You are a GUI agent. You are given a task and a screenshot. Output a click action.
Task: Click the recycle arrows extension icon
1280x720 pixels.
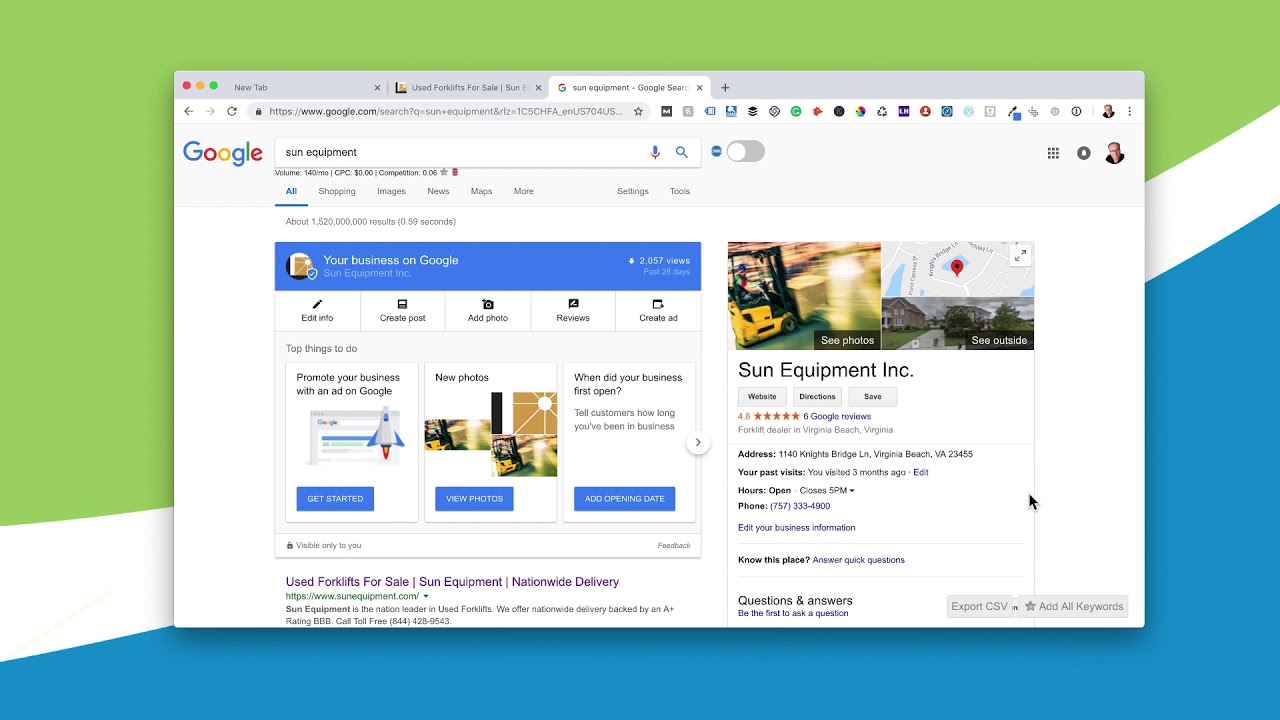click(x=882, y=112)
